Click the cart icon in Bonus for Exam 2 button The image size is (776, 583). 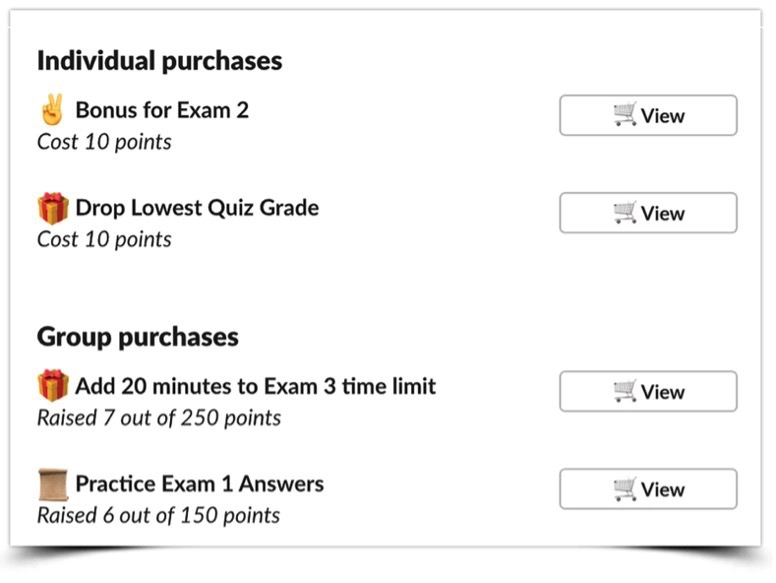625,114
